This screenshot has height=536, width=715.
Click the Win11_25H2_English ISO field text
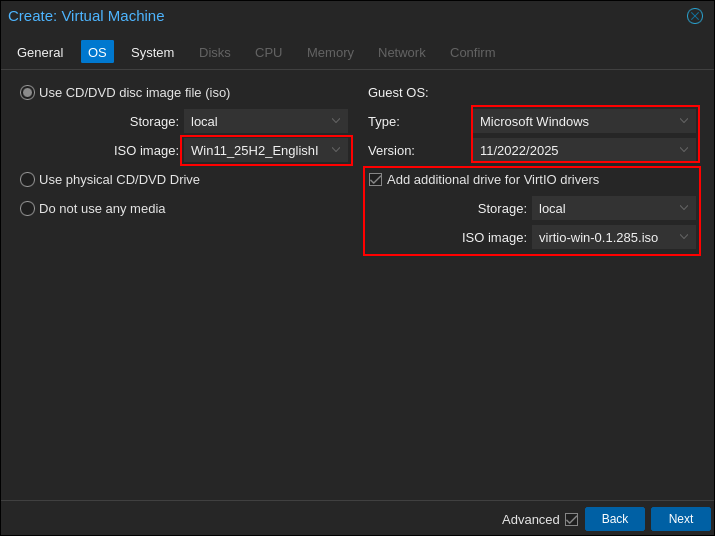(254, 151)
